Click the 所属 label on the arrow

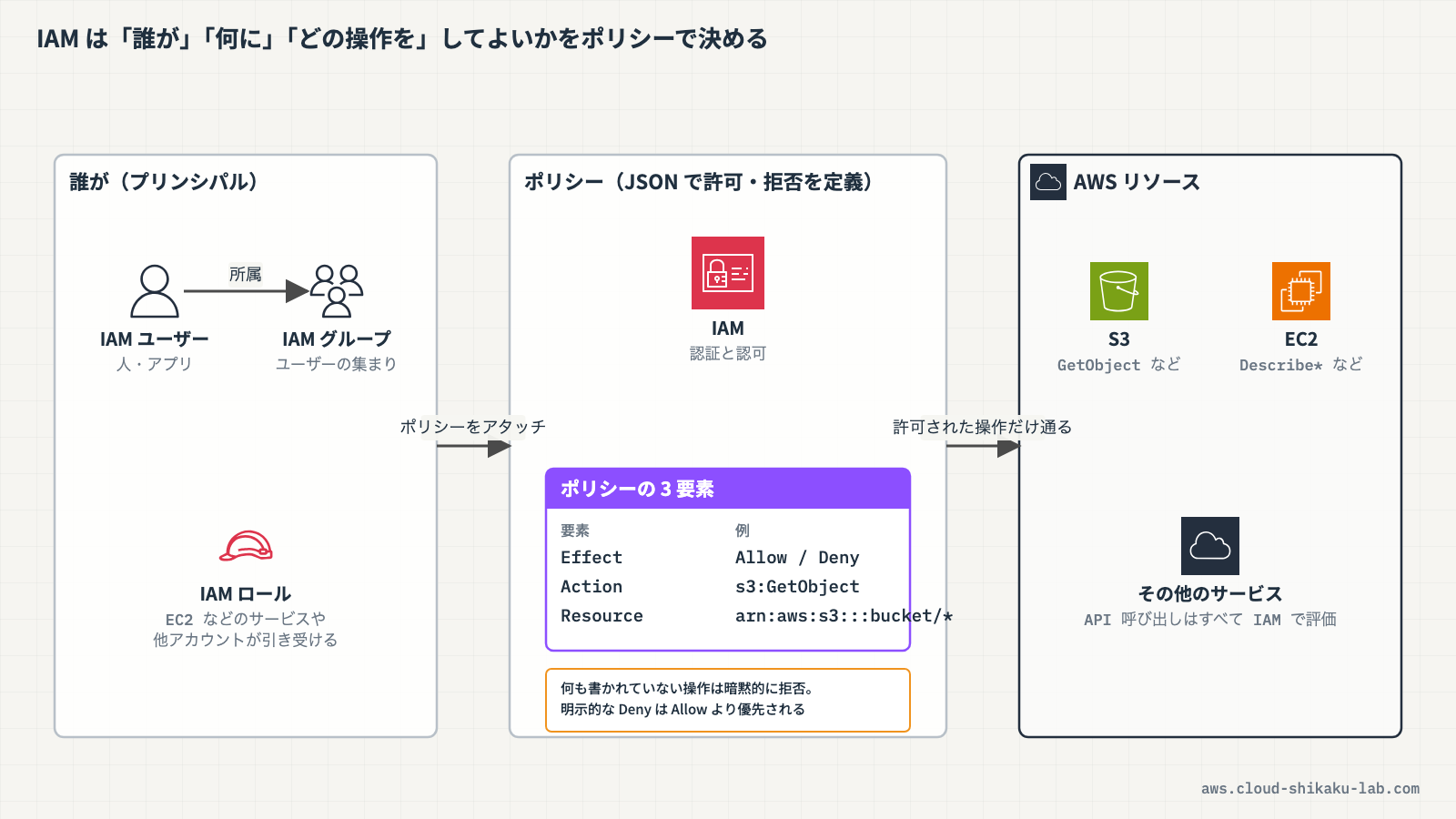point(246,274)
